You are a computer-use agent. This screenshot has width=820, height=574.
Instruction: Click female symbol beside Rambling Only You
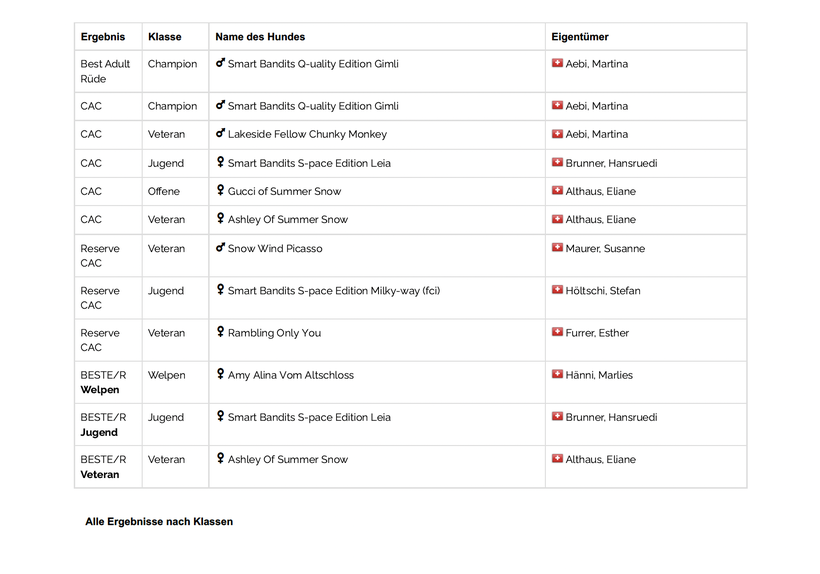(x=220, y=333)
